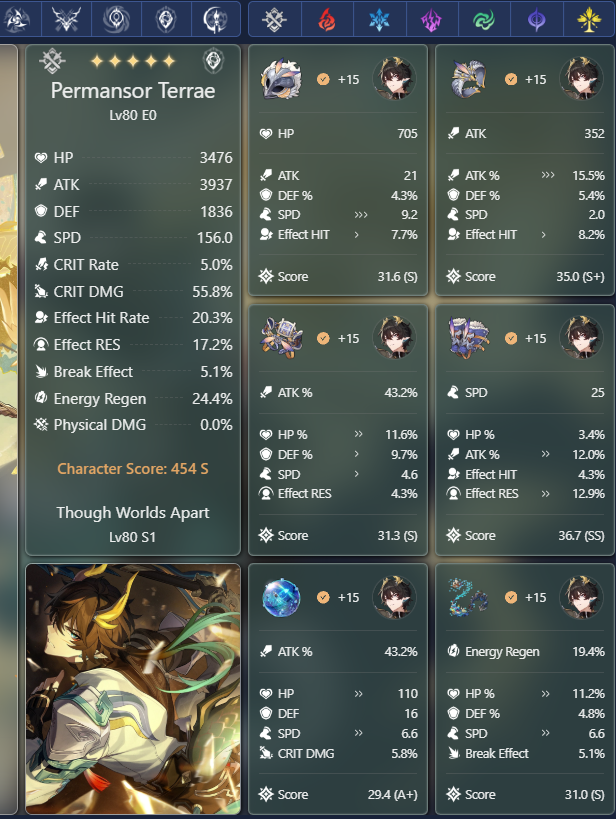Filter by the Quantum element icon
Screen dimensions: 616x819
pyautogui.click(x=537, y=20)
